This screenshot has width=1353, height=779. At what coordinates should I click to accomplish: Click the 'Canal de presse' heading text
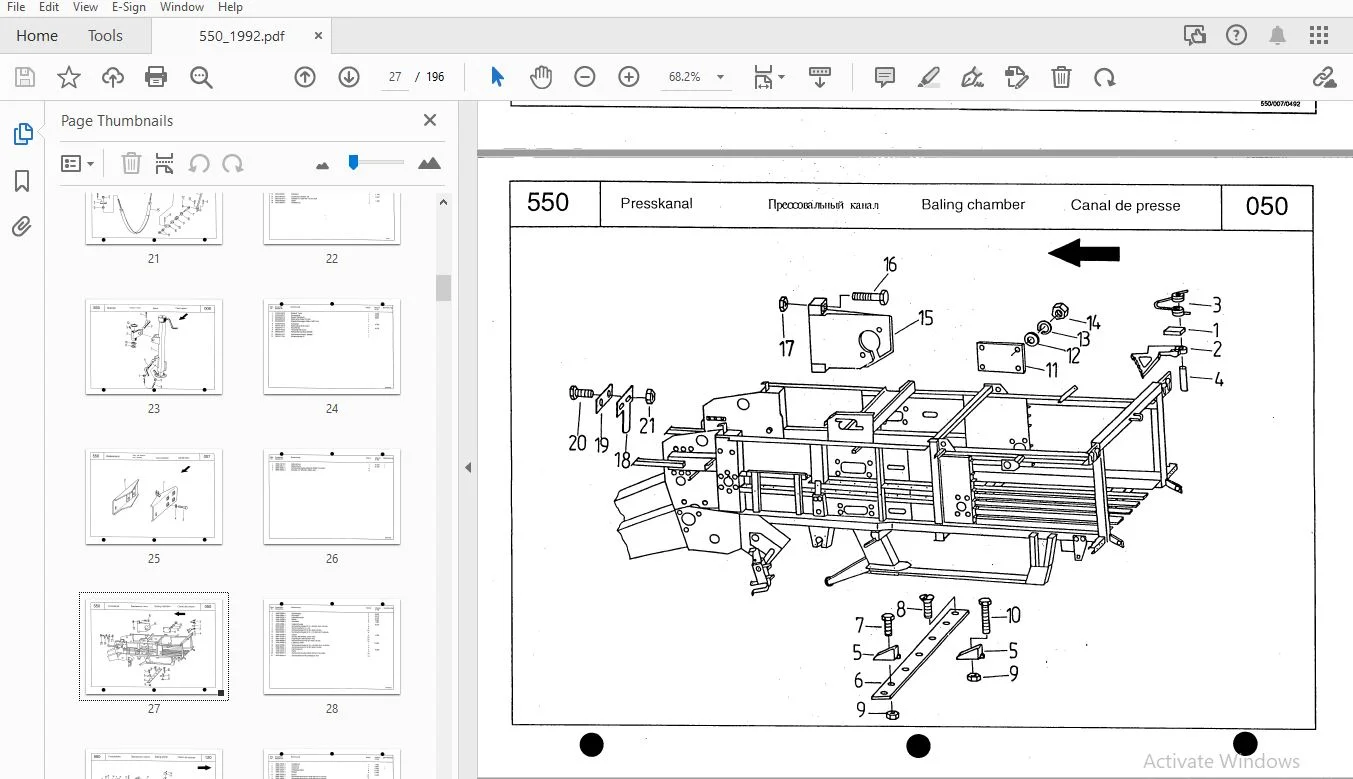(1125, 205)
